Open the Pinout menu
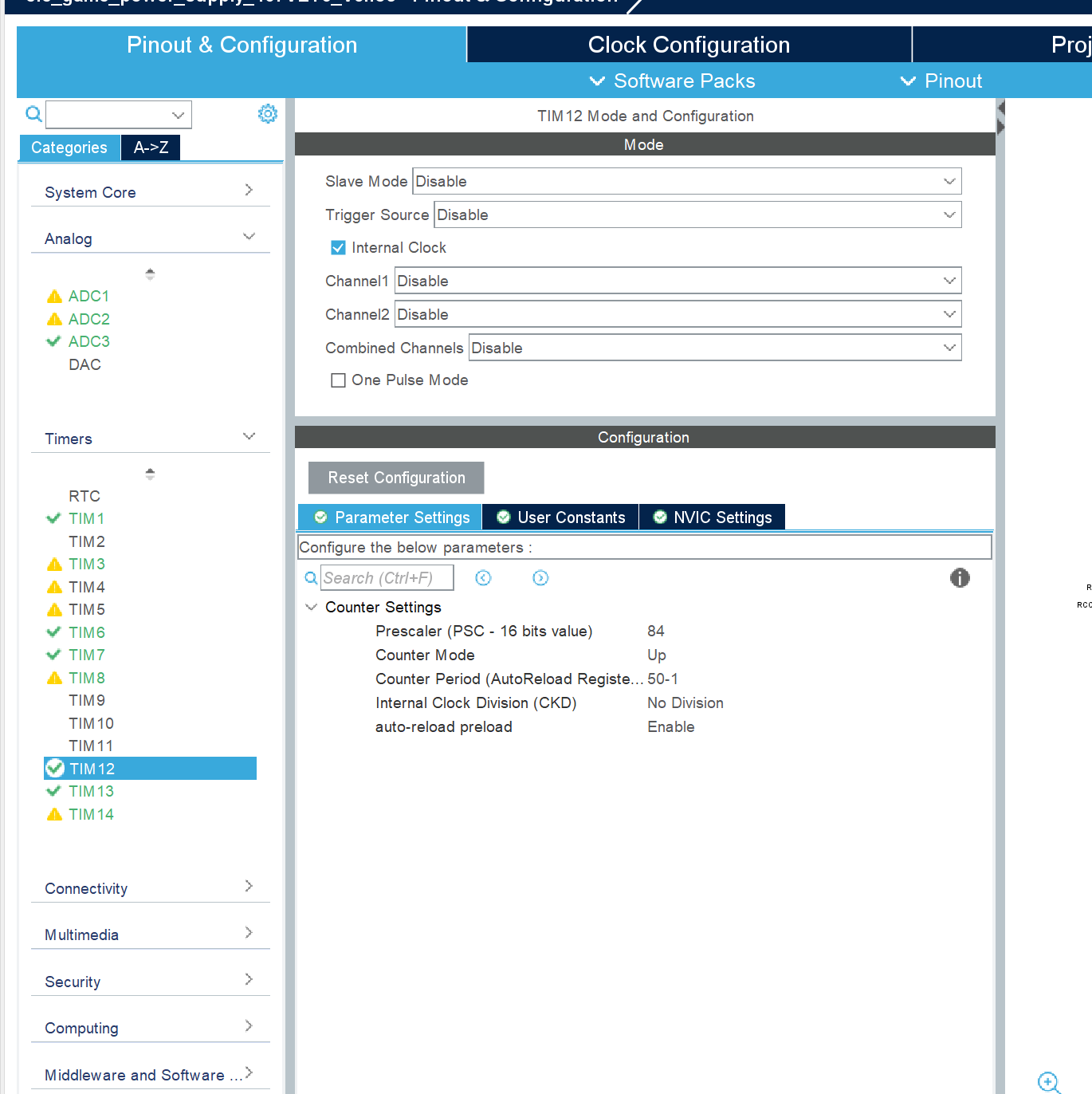1092x1094 pixels. click(x=941, y=81)
